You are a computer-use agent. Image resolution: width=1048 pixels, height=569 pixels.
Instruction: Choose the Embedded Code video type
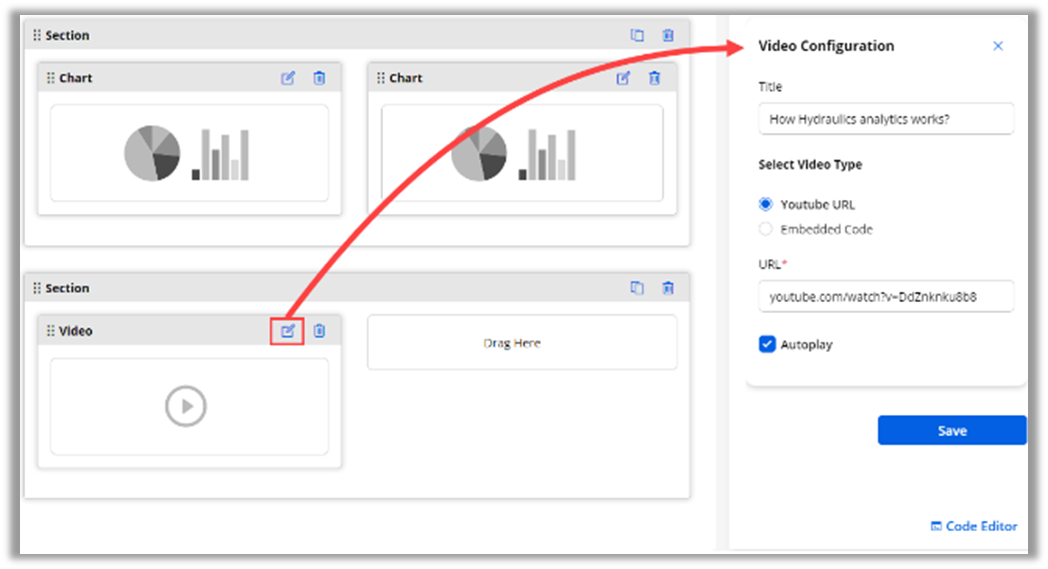point(766,229)
